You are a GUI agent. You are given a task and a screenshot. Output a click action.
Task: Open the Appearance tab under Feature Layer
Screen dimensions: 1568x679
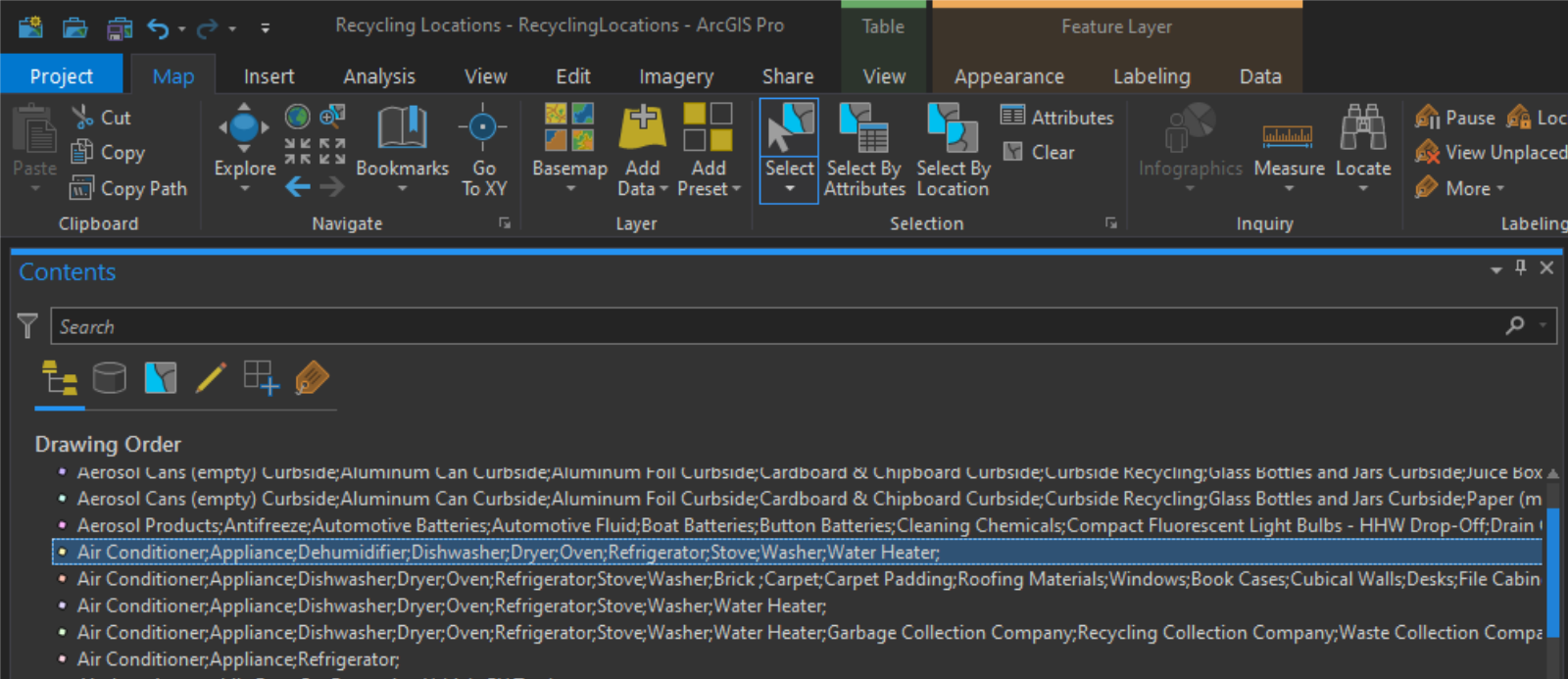[x=1009, y=75]
